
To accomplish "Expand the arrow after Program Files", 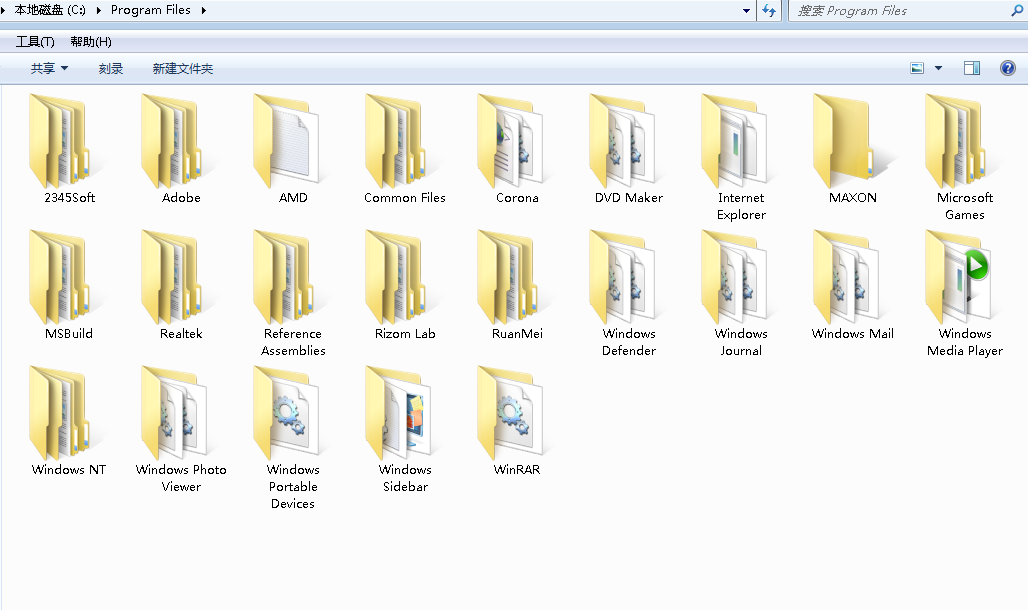I will [204, 10].
